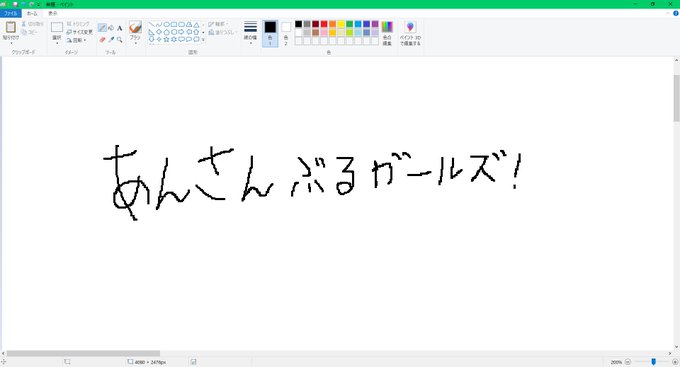Select the Text tool (A)
The height and width of the screenshot is (367, 680).
(x=120, y=28)
